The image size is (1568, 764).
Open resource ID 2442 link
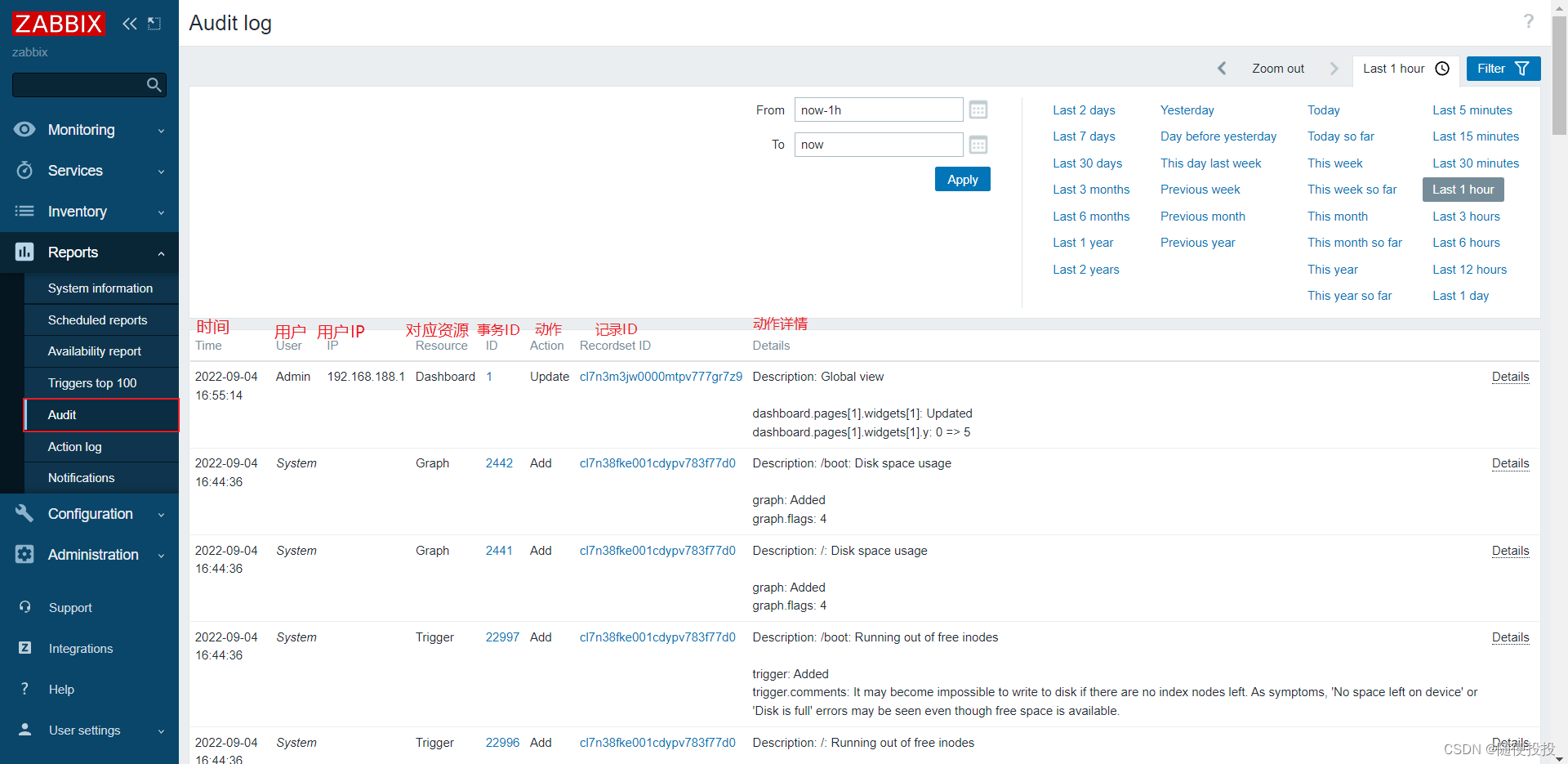(499, 463)
